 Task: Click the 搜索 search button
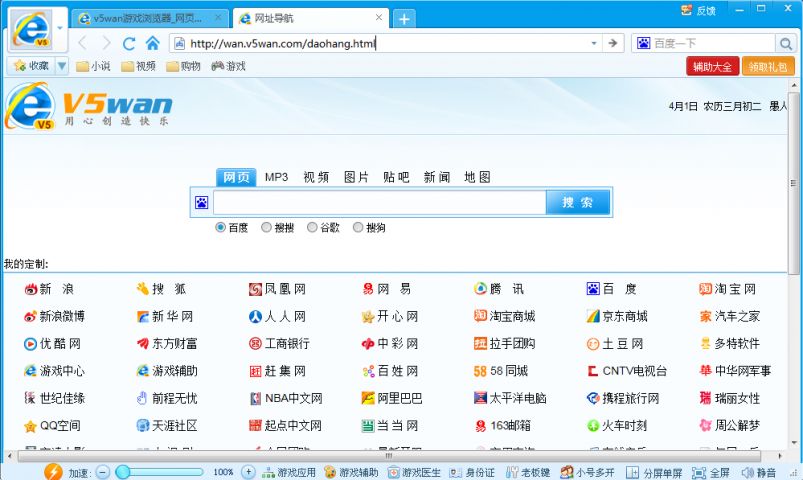578,202
